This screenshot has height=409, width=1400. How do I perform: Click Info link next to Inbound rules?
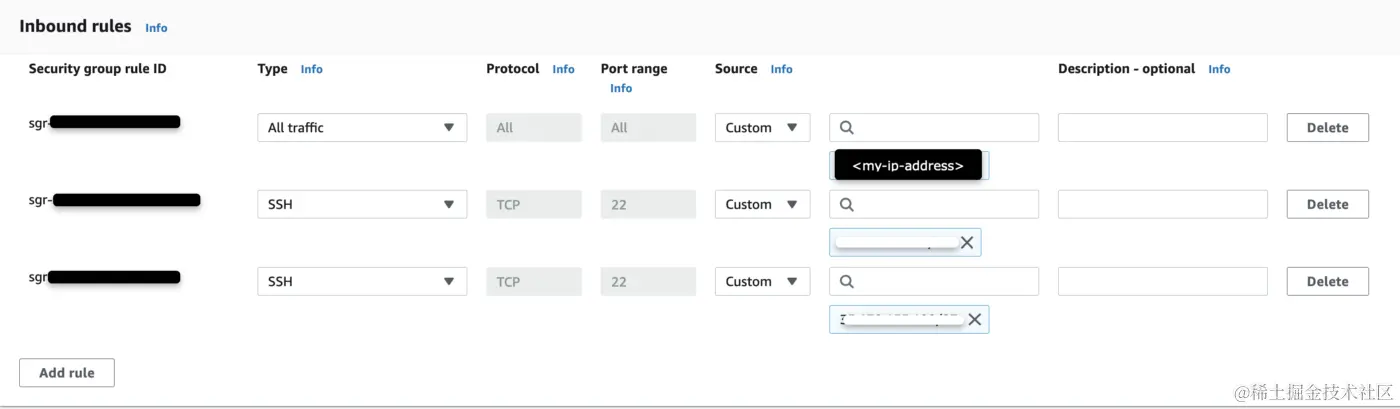156,28
